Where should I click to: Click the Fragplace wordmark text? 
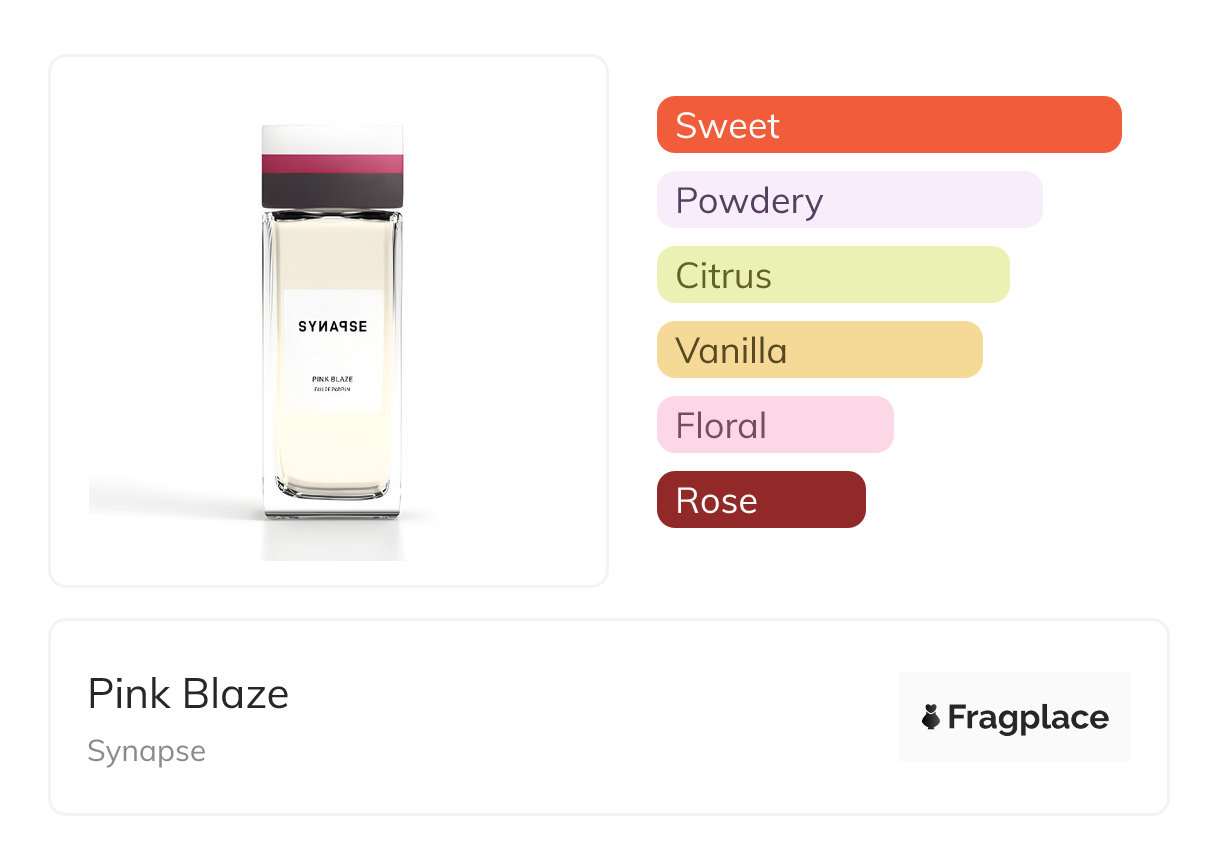(x=1027, y=717)
